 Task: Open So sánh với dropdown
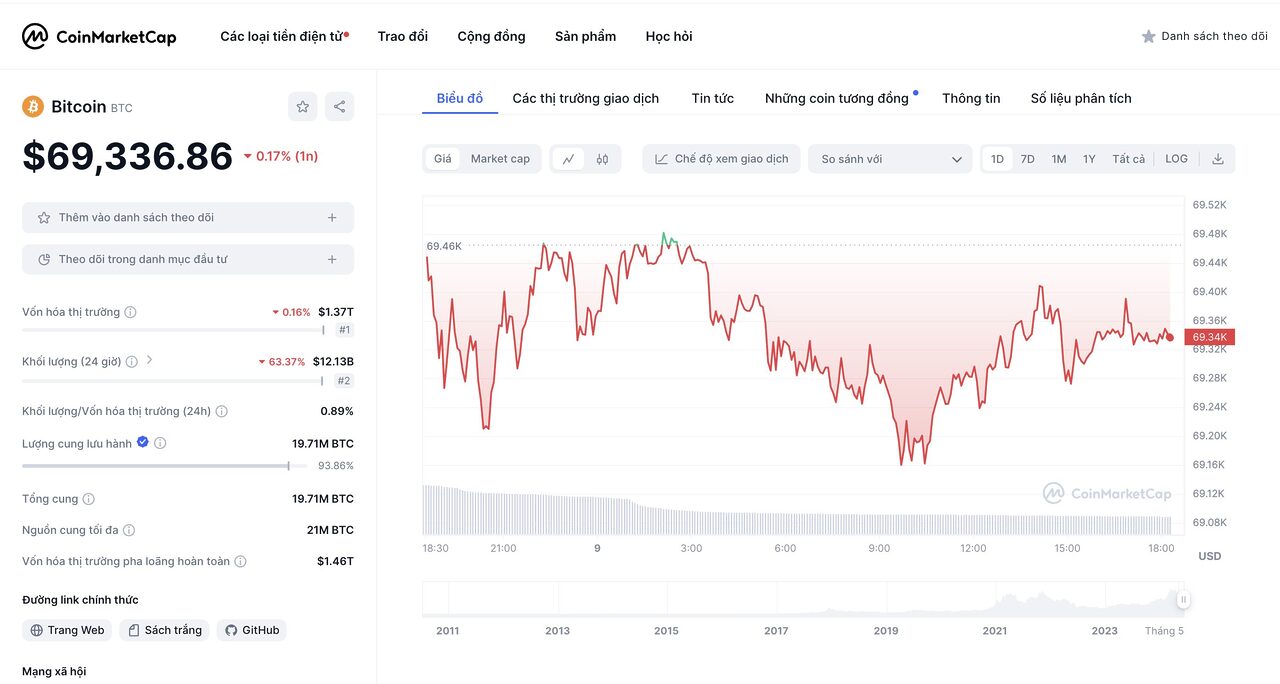(890, 159)
